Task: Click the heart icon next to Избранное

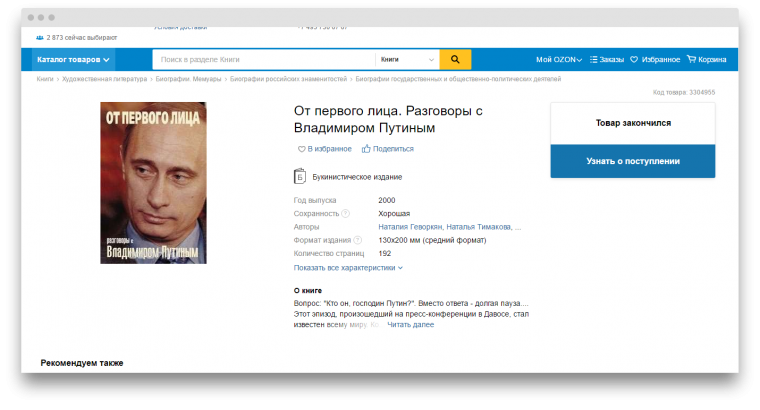Action: pyautogui.click(x=634, y=60)
